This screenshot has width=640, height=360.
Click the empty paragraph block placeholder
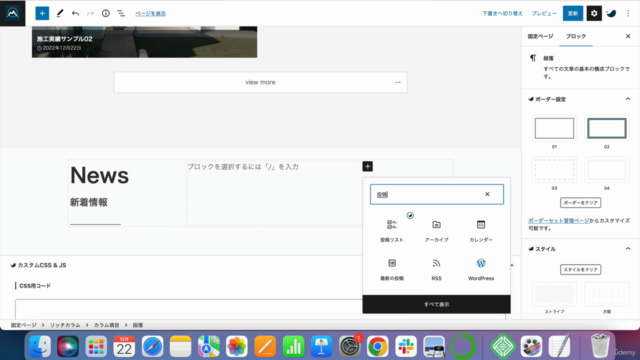pyautogui.click(x=243, y=167)
